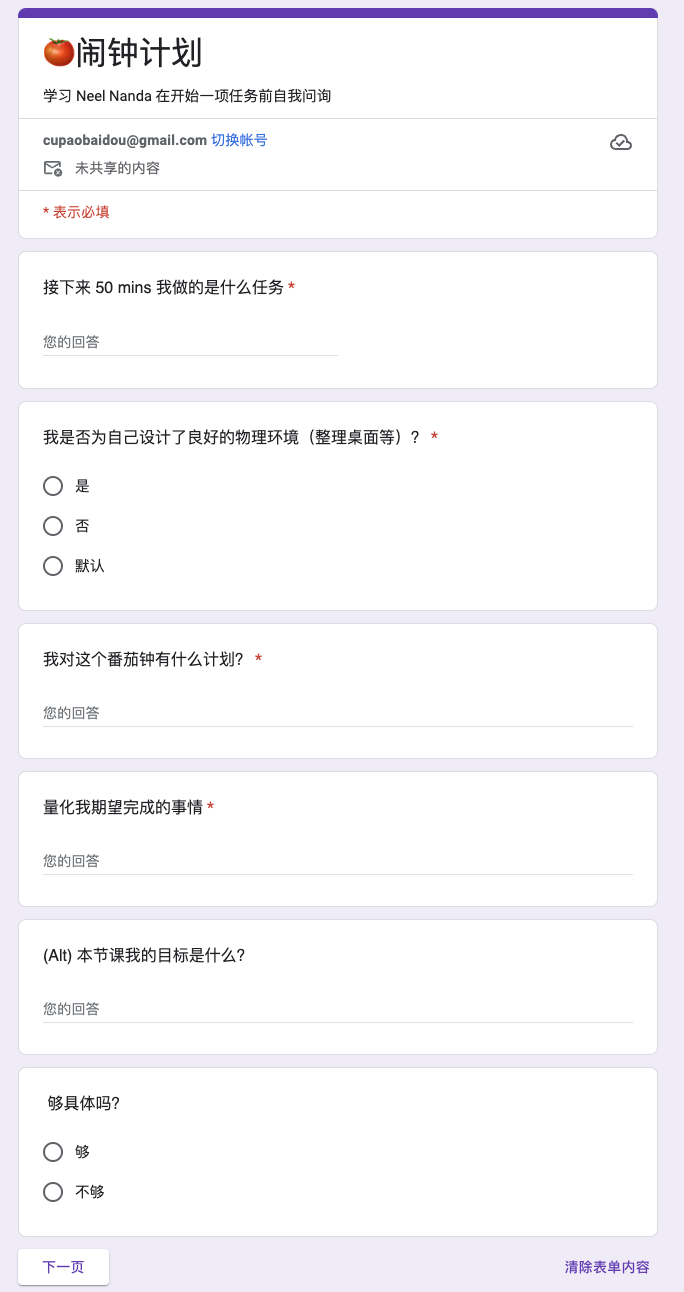The width and height of the screenshot is (684, 1292).
Task: Click the 未共享的内容 label
Action: coord(117,168)
